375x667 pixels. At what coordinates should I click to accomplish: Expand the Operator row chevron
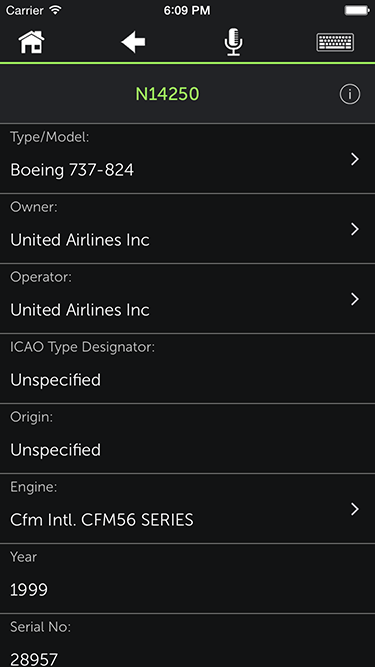click(x=355, y=299)
